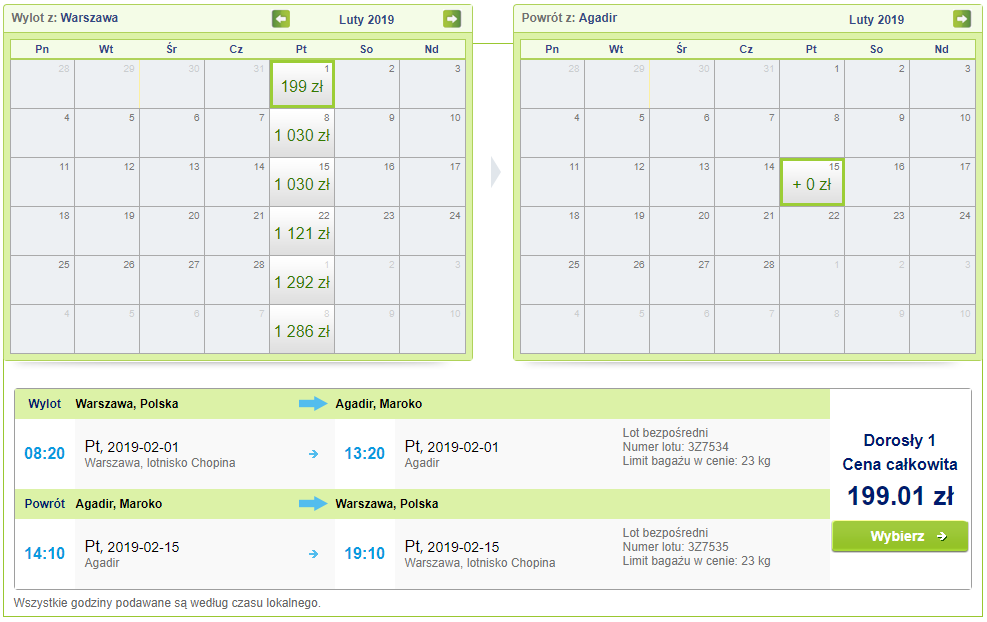Click February 22 in the return calendar
Viewport: 987px width, 622px height.
(x=812, y=231)
